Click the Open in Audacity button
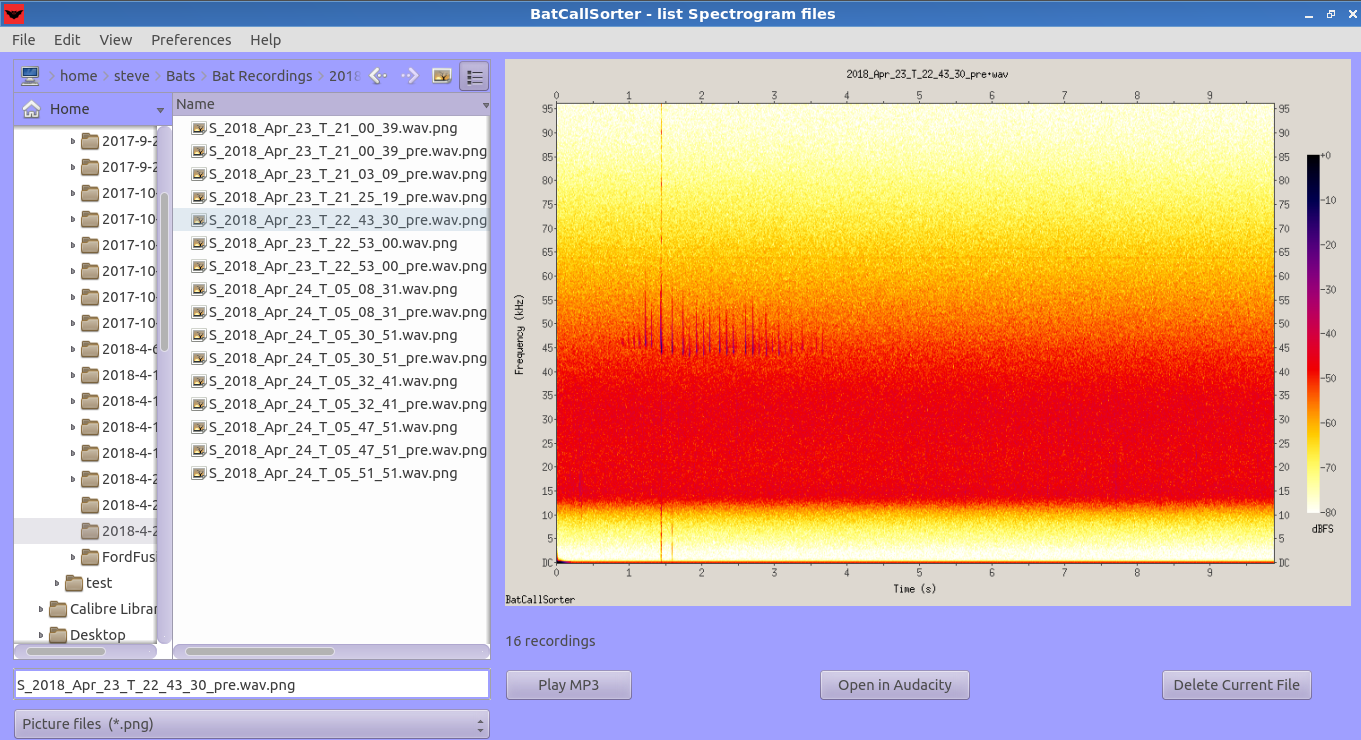1361x740 pixels. [894, 685]
